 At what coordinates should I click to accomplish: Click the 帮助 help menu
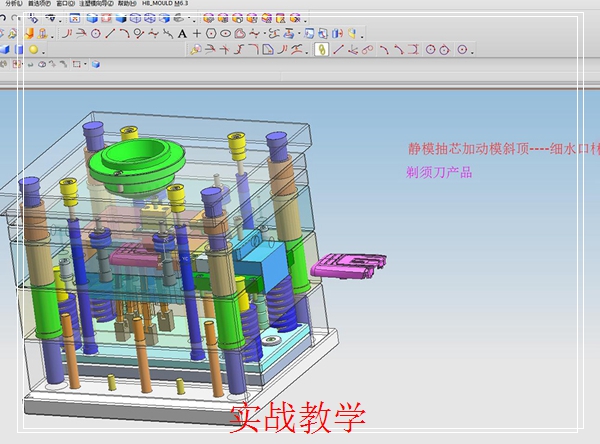point(127,4)
